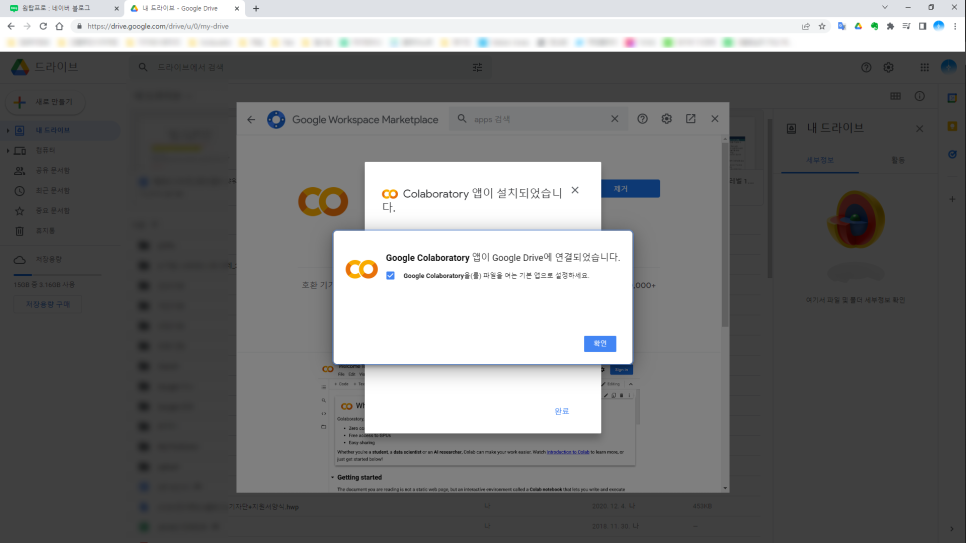The width and height of the screenshot is (966, 543).
Task: Bookmark this page with star icon
Action: (822, 27)
